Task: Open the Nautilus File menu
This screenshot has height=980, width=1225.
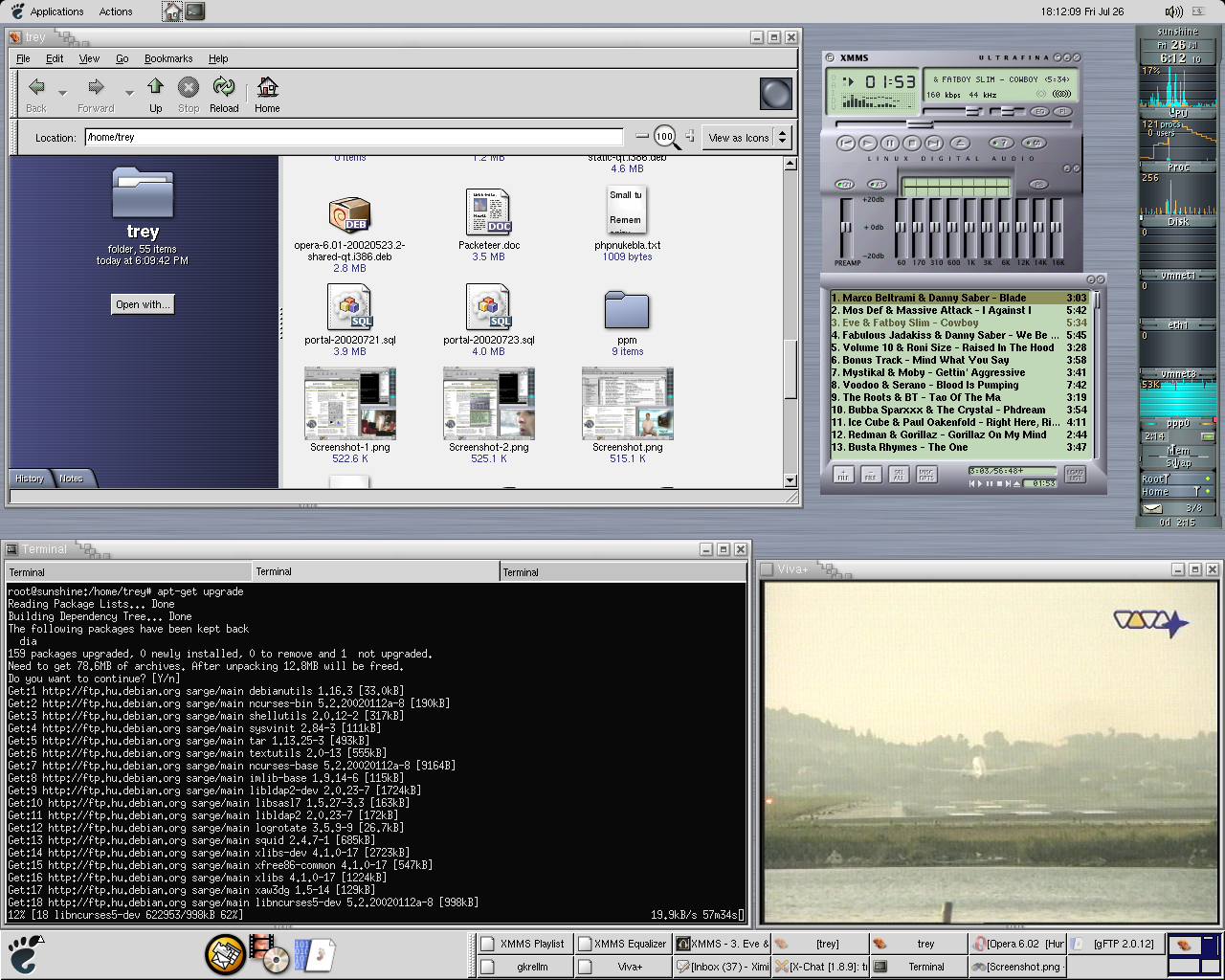Action: coord(23,58)
